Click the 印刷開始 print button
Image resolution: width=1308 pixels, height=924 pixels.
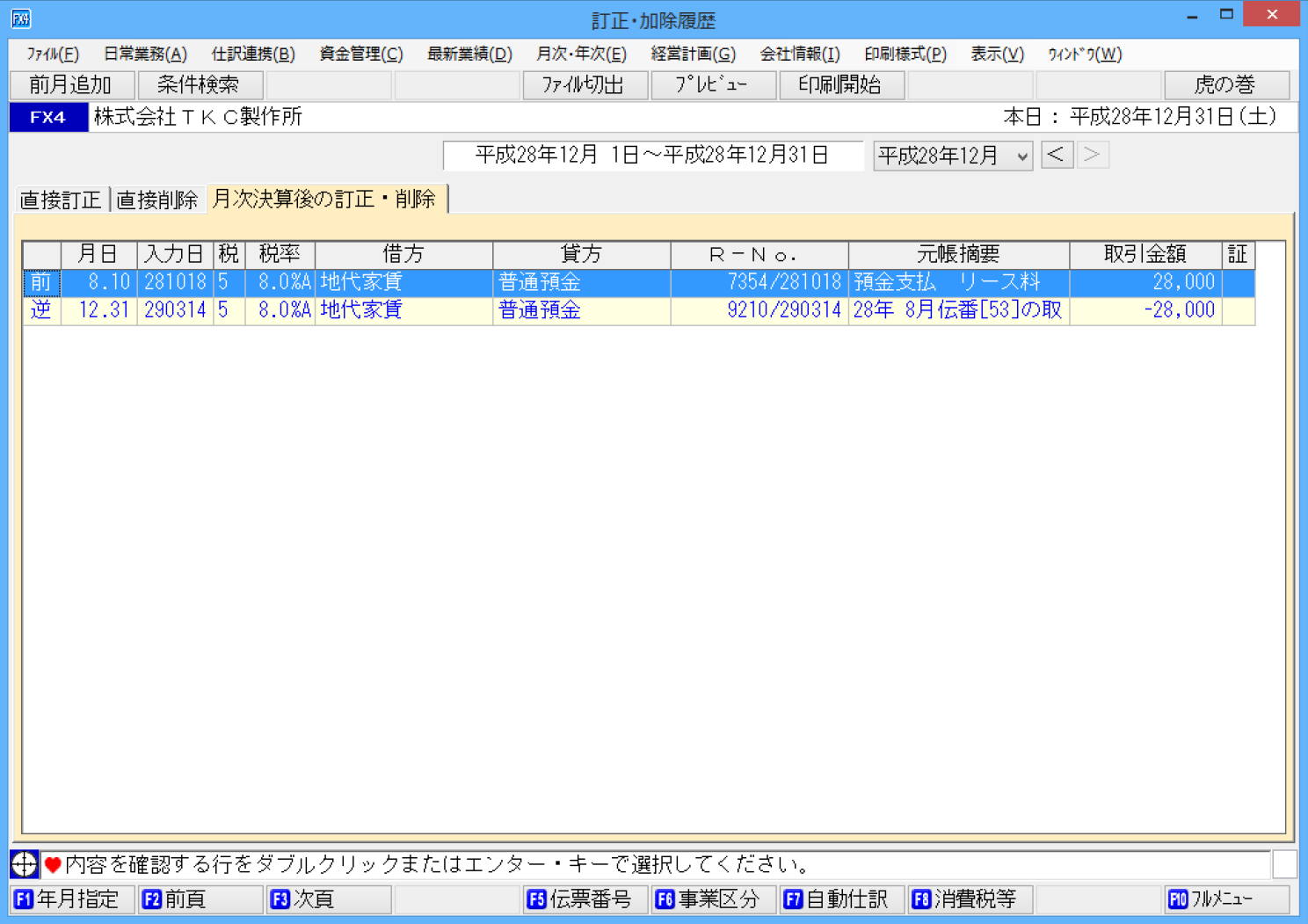(x=840, y=85)
